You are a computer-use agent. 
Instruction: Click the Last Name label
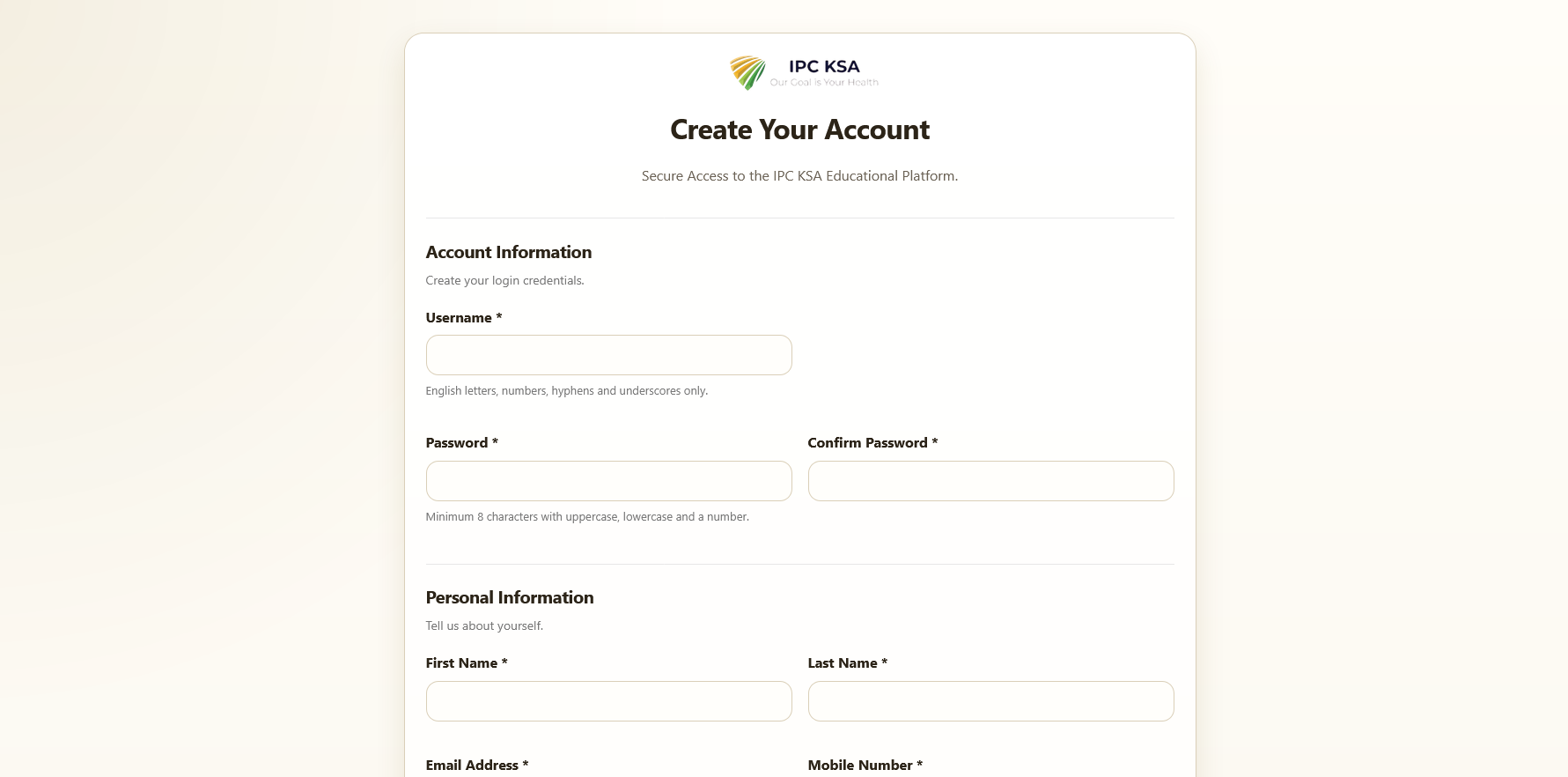click(x=847, y=662)
